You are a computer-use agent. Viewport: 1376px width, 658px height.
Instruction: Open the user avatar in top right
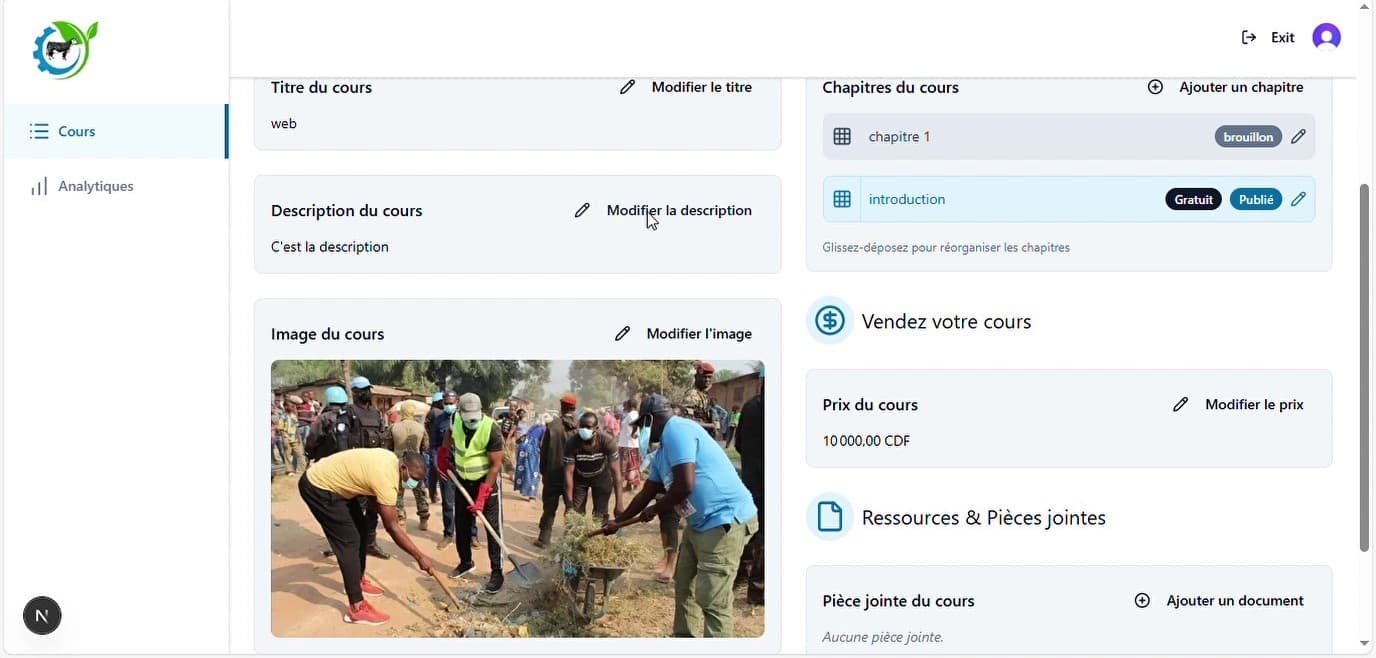click(x=1326, y=37)
